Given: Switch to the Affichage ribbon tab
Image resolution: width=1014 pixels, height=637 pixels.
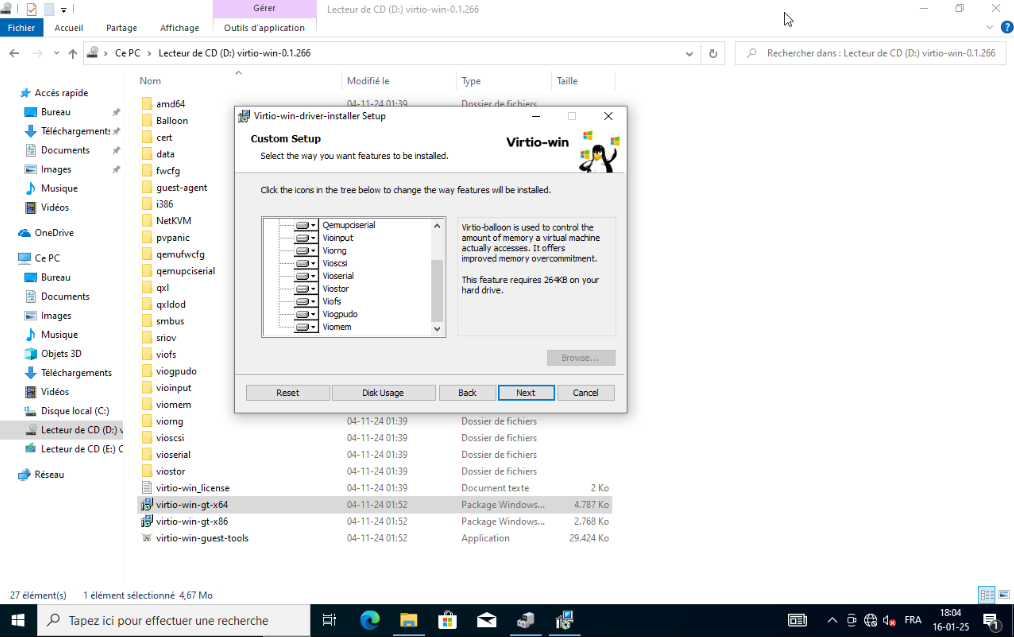Looking at the screenshot, I should 180,28.
